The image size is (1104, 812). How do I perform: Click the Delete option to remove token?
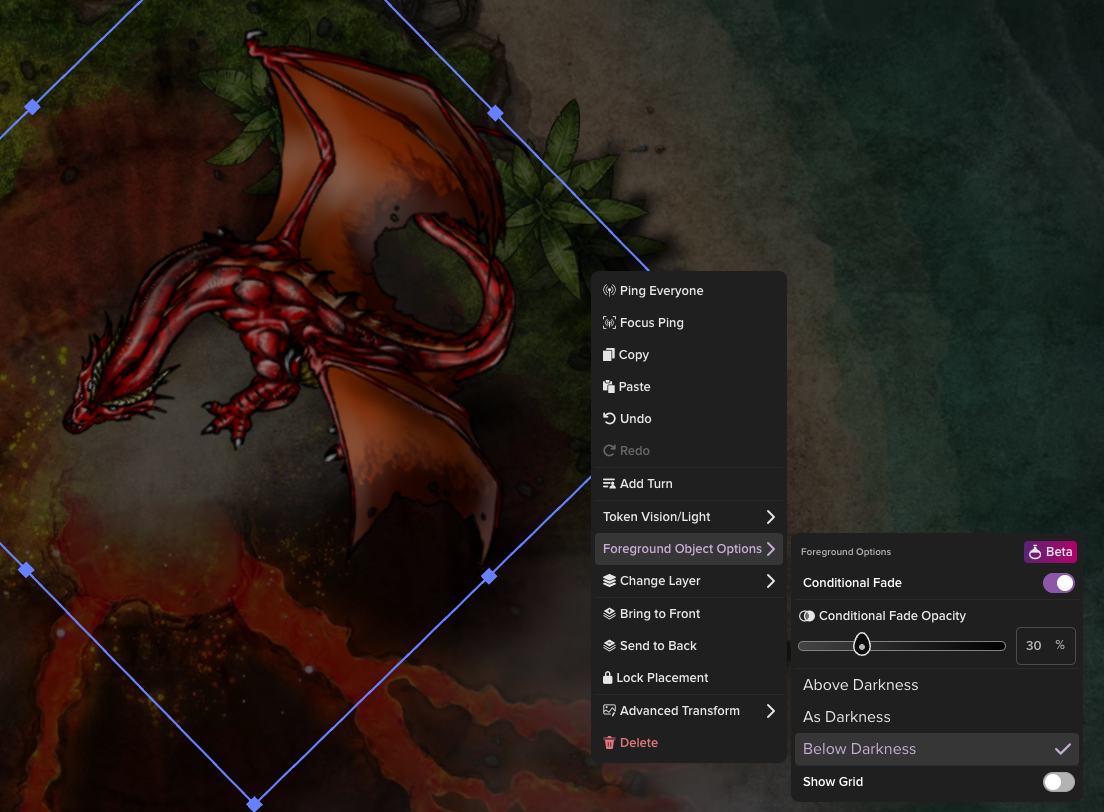tap(630, 742)
